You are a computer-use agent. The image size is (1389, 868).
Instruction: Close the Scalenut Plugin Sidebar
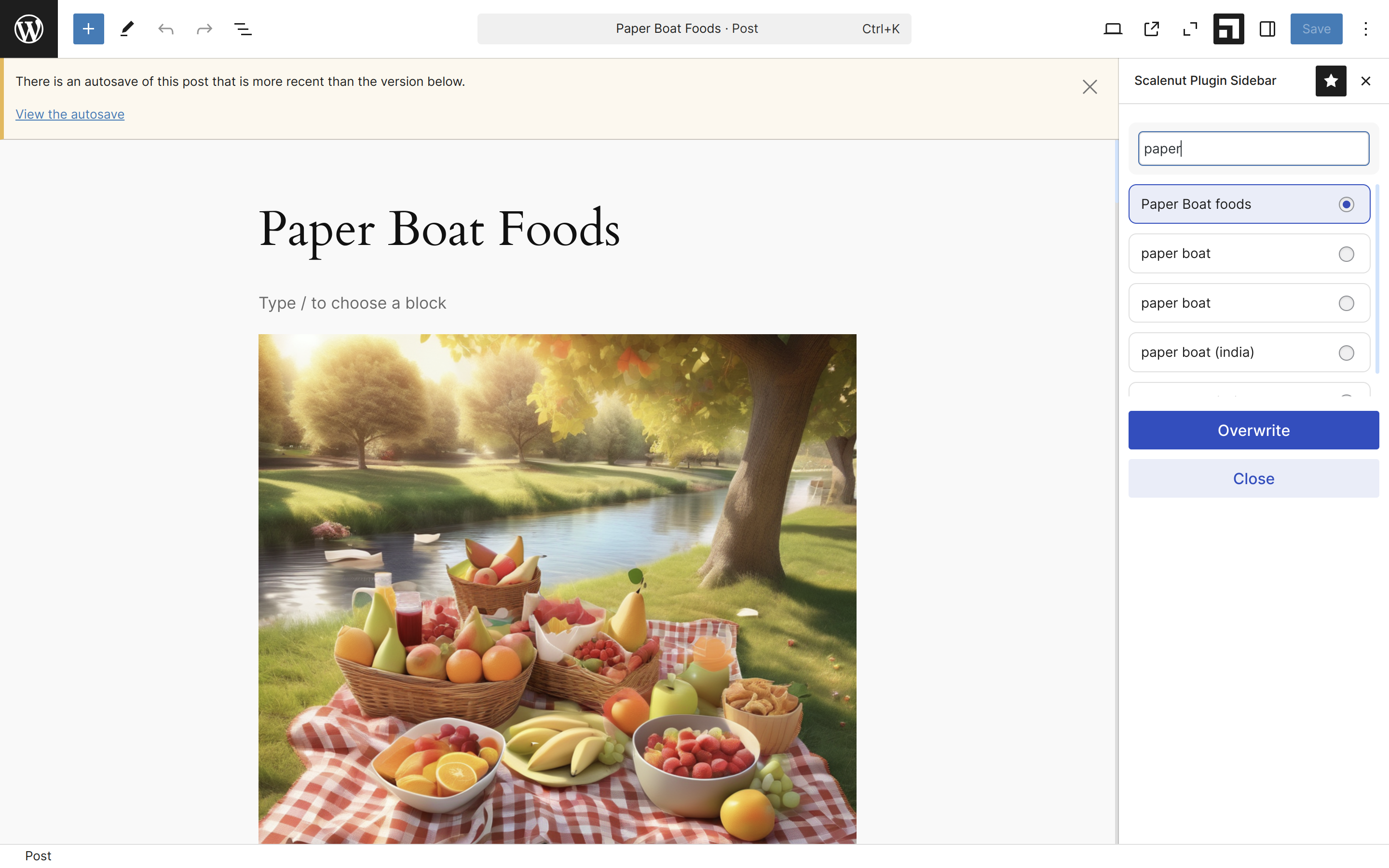point(1365,81)
